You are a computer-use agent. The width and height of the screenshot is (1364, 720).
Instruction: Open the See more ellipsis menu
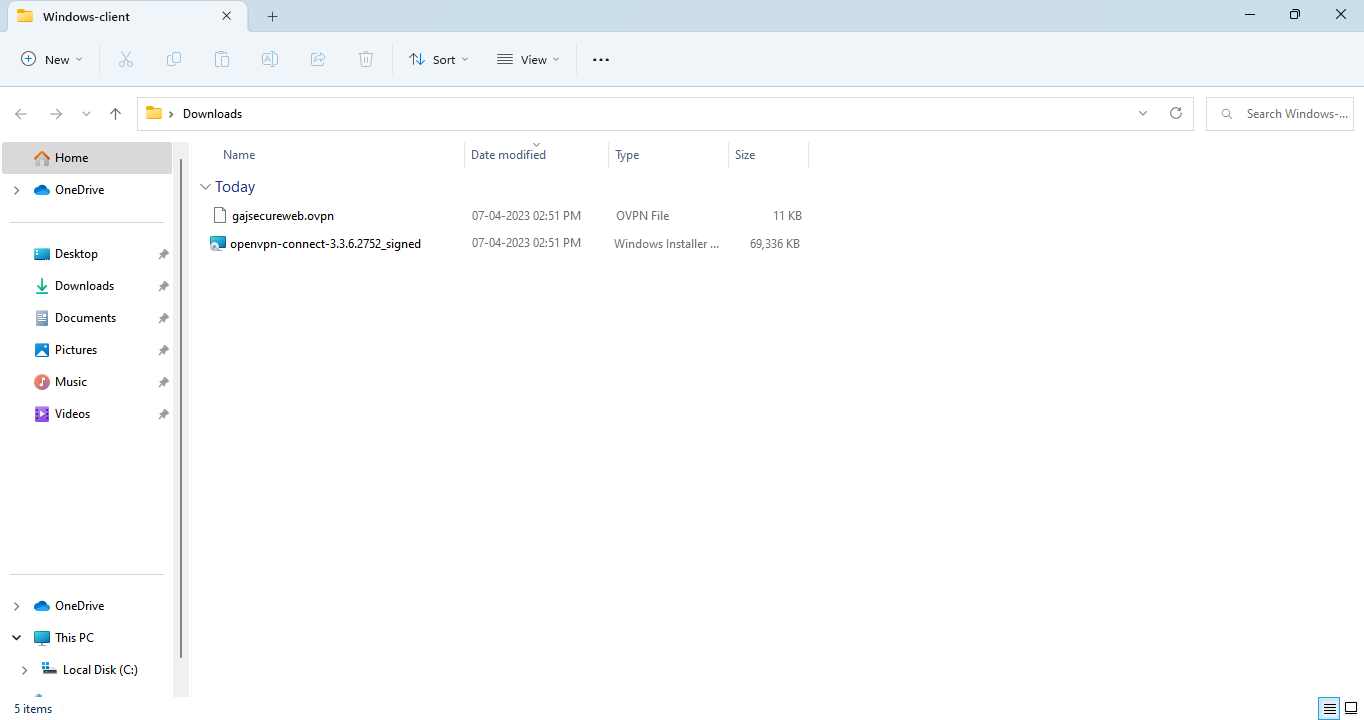pyautogui.click(x=601, y=60)
